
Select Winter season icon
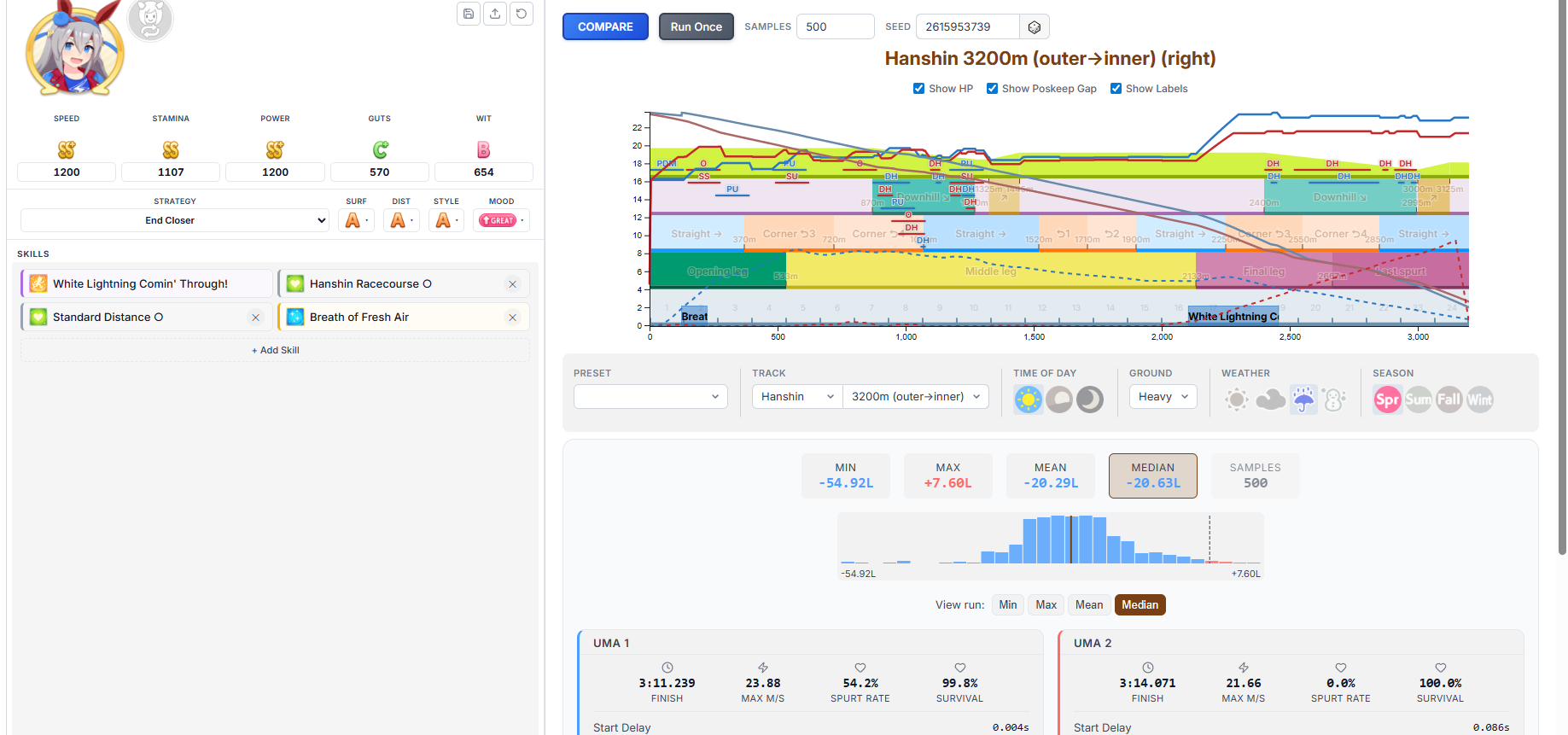tap(1480, 400)
